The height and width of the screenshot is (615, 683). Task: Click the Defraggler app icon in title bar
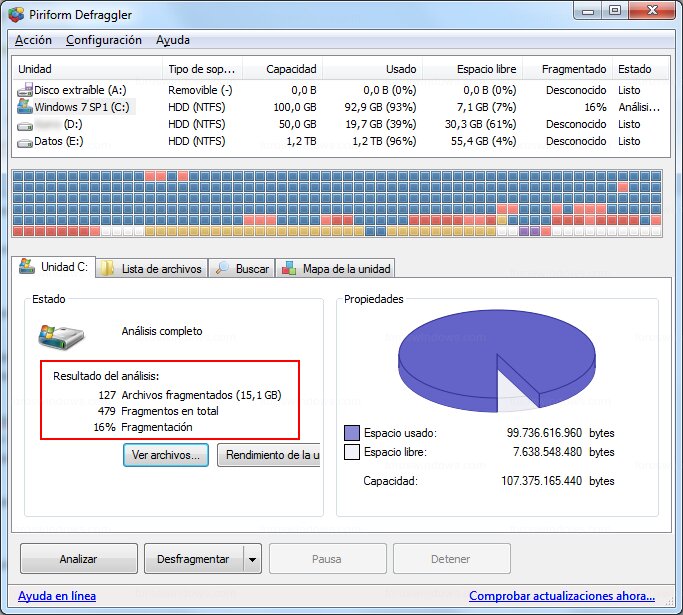[x=16, y=14]
